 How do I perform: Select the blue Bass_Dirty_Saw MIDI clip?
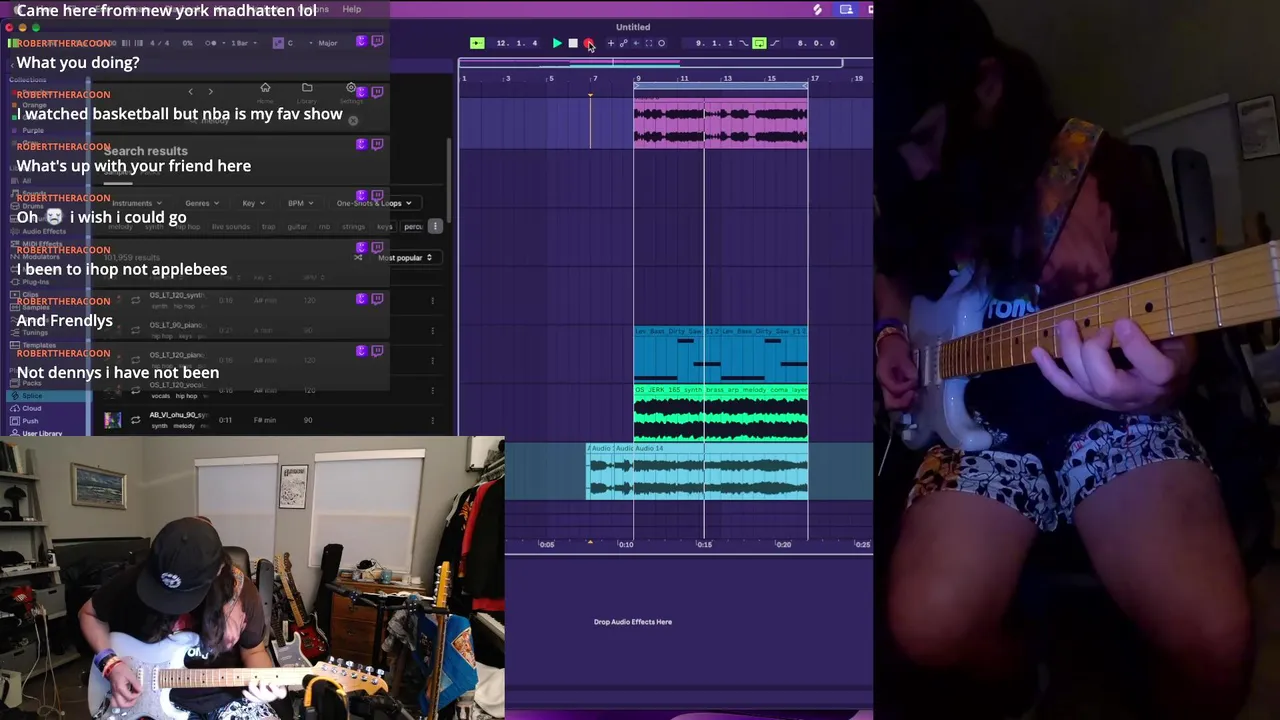tap(720, 354)
